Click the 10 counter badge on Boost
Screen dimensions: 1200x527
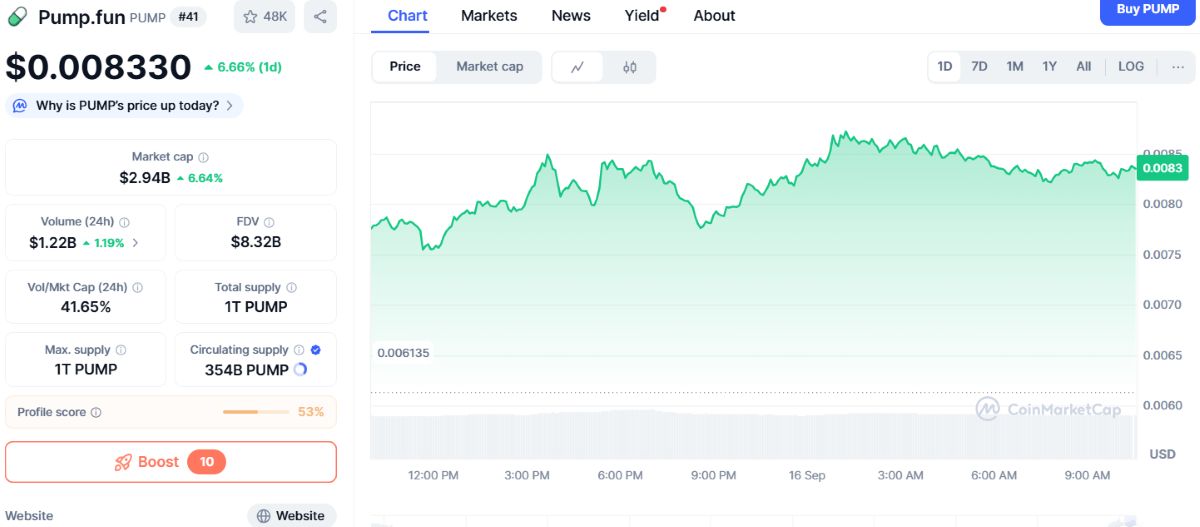point(207,462)
